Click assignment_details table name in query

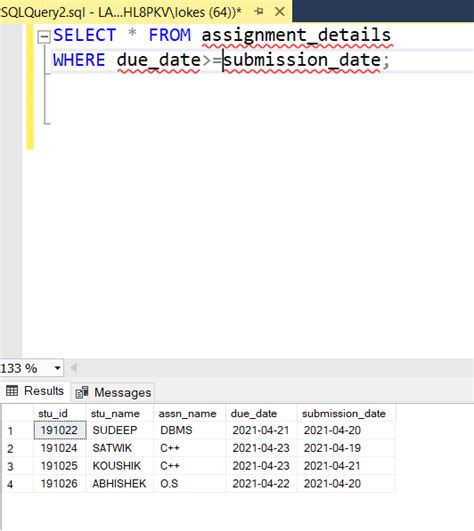pos(297,36)
